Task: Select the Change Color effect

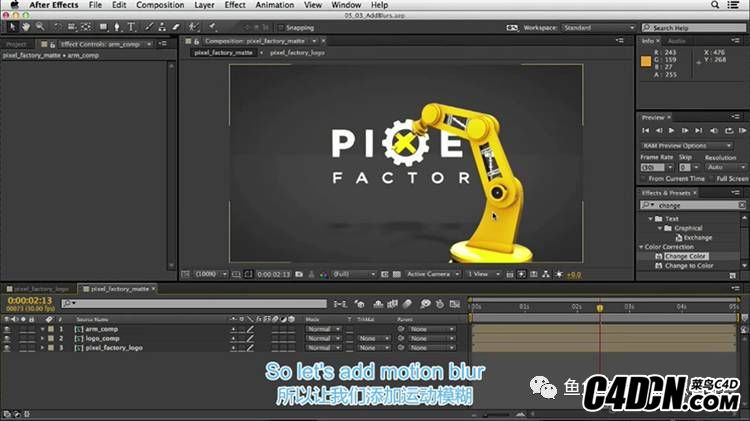Action: [x=686, y=256]
